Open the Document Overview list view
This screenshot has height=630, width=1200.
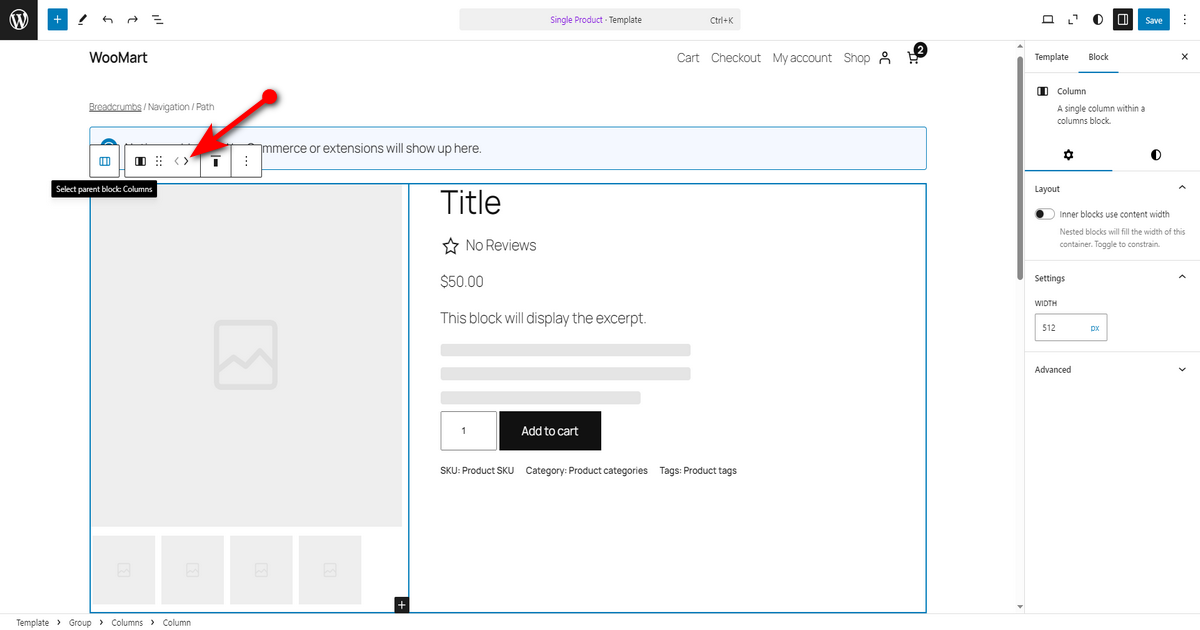pyautogui.click(x=158, y=20)
